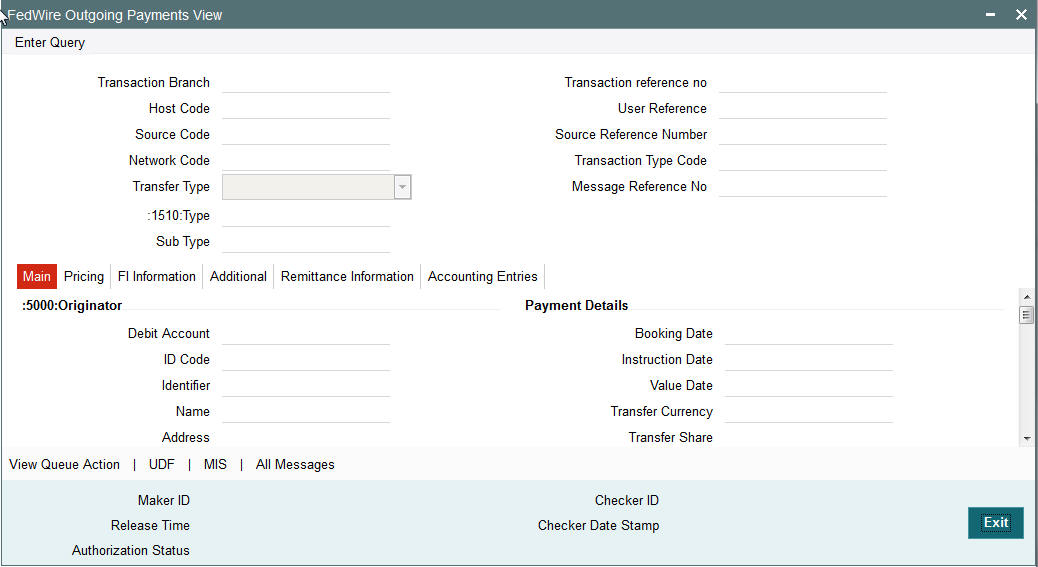
Task: Minimize the FedWire Outgoing Payments View window
Action: pos(990,15)
